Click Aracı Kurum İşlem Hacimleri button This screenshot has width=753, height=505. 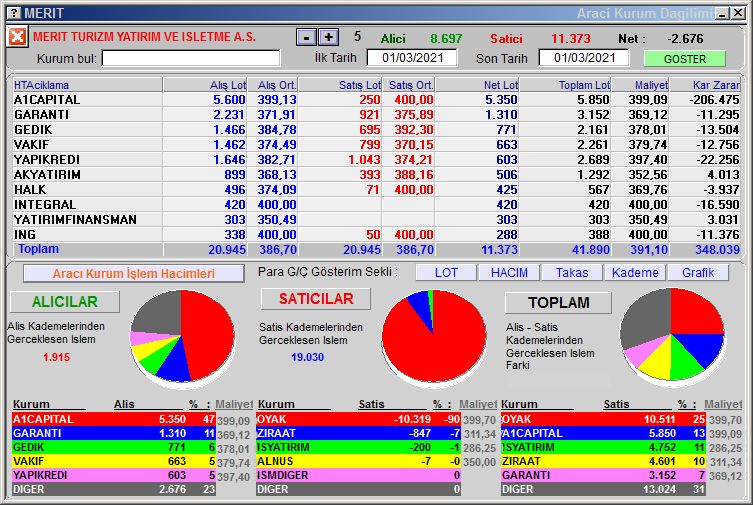134,274
